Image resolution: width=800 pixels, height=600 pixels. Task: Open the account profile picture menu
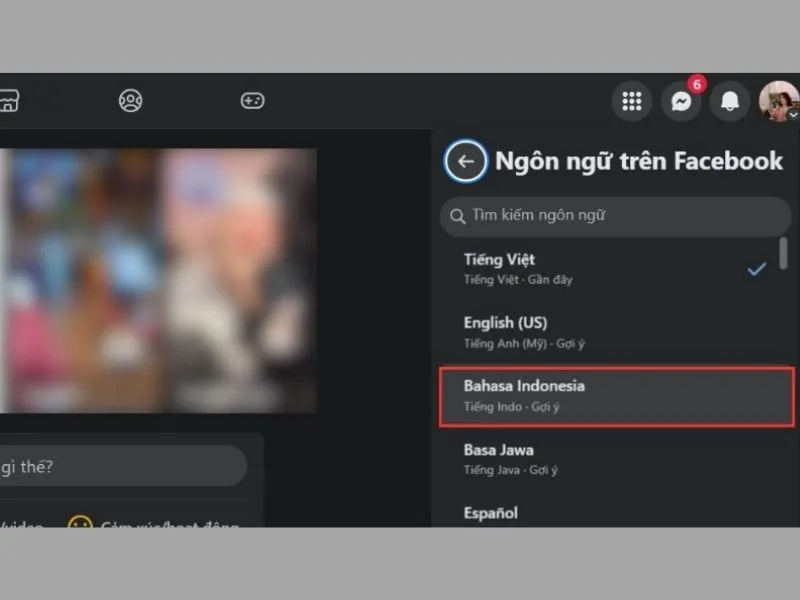779,101
